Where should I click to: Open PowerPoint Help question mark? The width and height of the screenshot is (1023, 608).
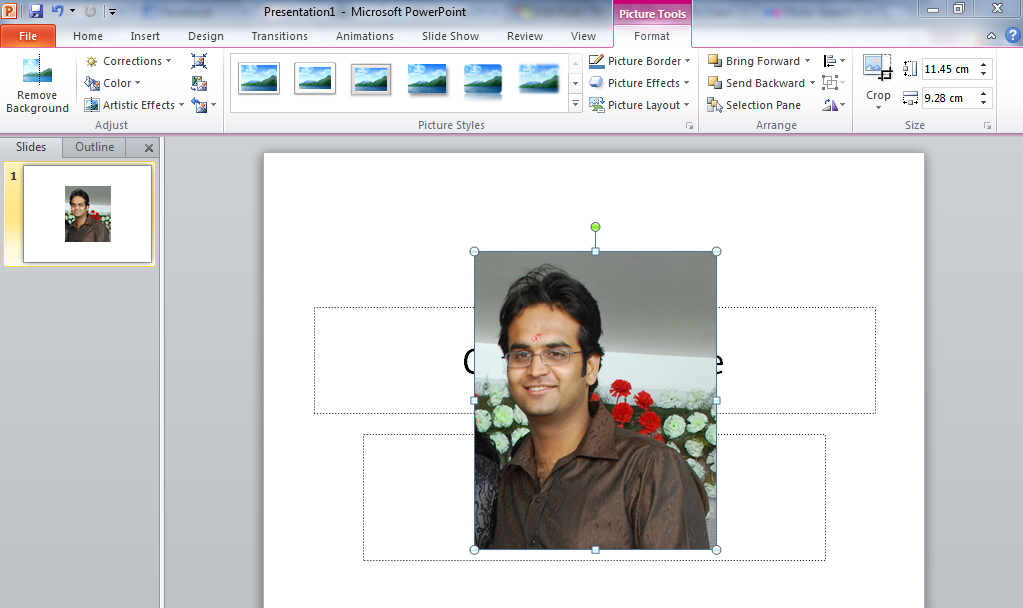(1013, 35)
